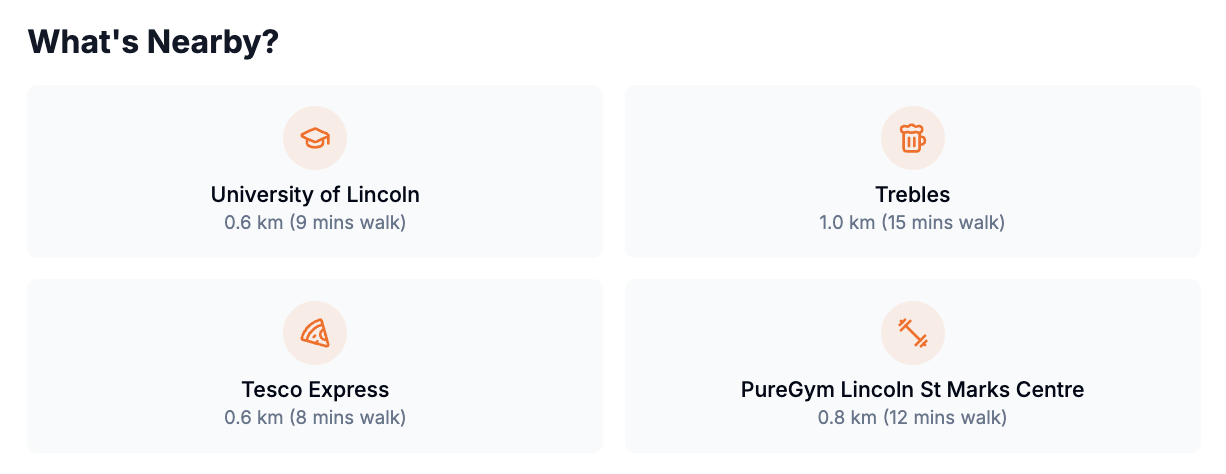This screenshot has height=474, width=1226.
Task: Click the graduation cap icon
Action: click(x=315, y=138)
